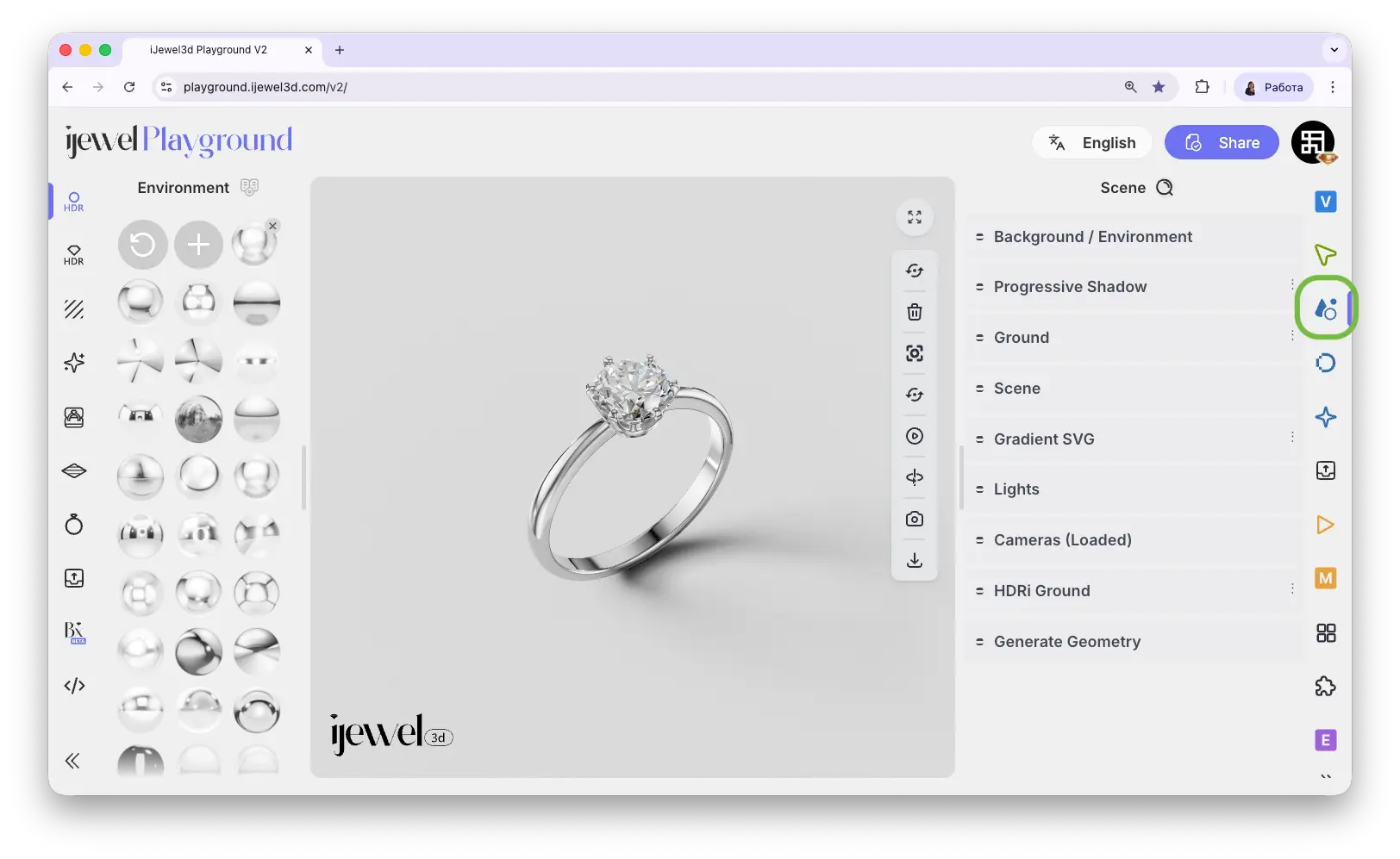Click the circled play icon in viewer toolbar
The image size is (1400, 859).
tap(915, 436)
